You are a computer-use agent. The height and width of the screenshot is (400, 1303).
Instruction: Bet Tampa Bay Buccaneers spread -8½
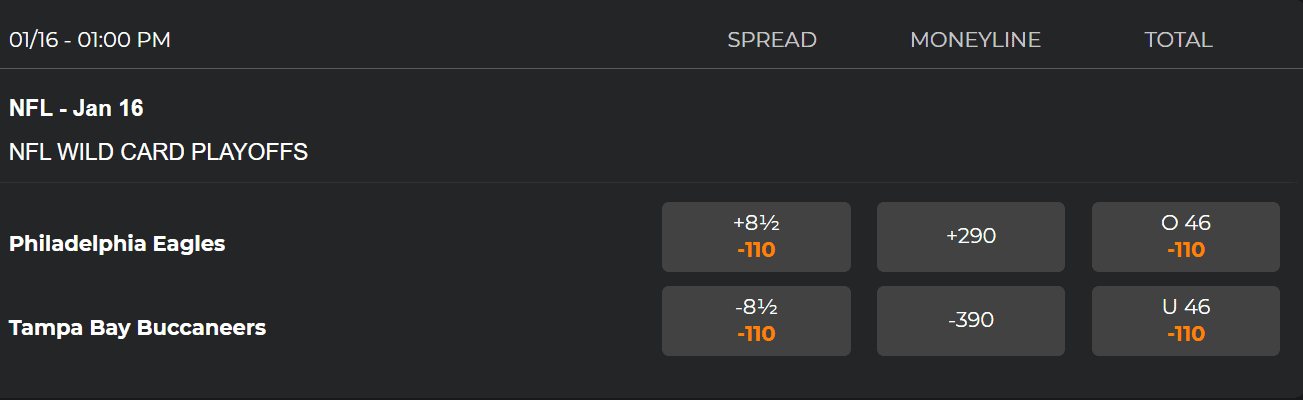click(756, 321)
